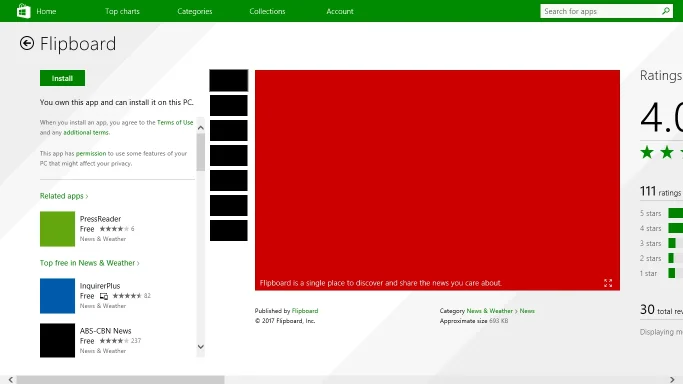The image size is (683, 384).
Task: Click the 4 stars rating bar
Action: 676,228
